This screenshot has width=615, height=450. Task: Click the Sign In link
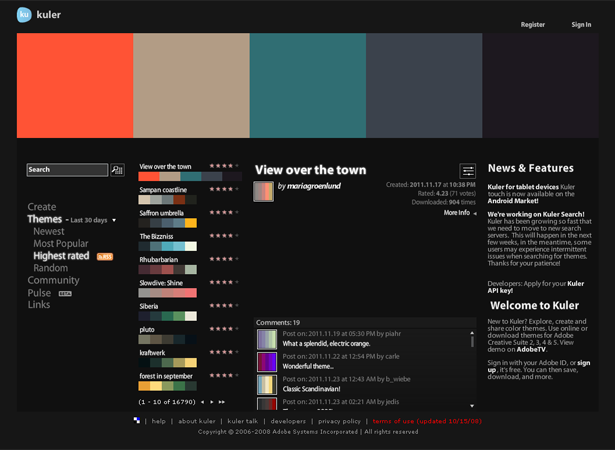tap(581, 24)
